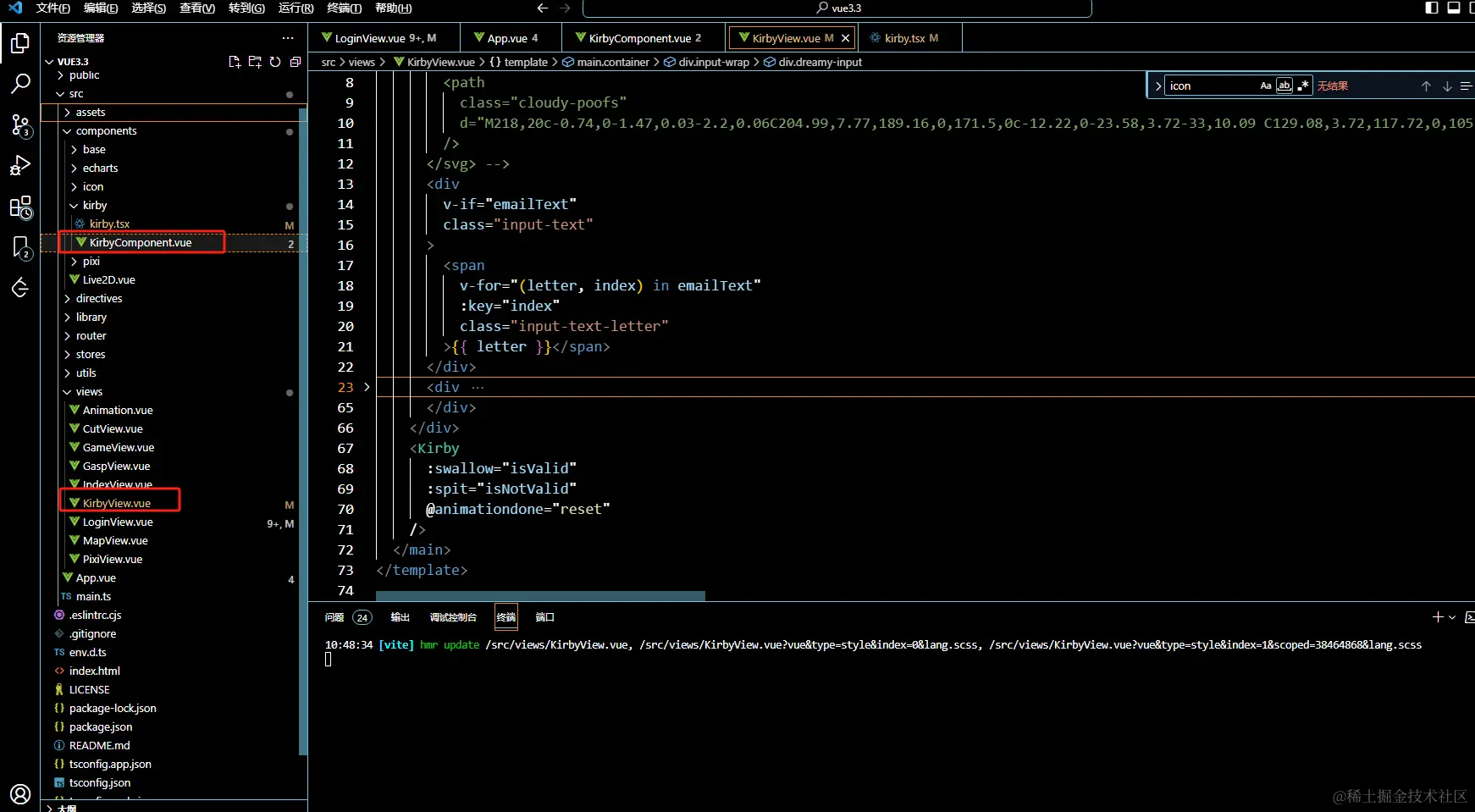Open the 帮助(H) menu
Viewport: 1475px width, 812px height.
[x=393, y=8]
